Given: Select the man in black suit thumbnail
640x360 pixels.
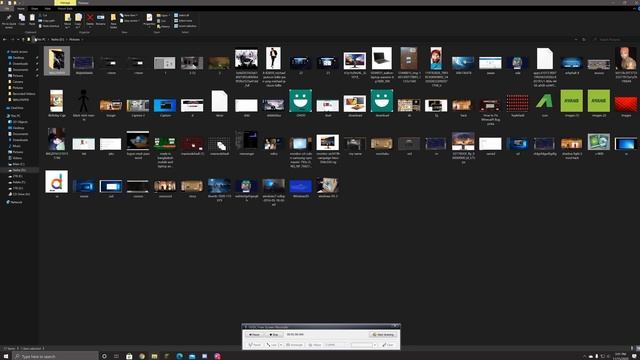Looking at the screenshot, I should pos(273,58).
